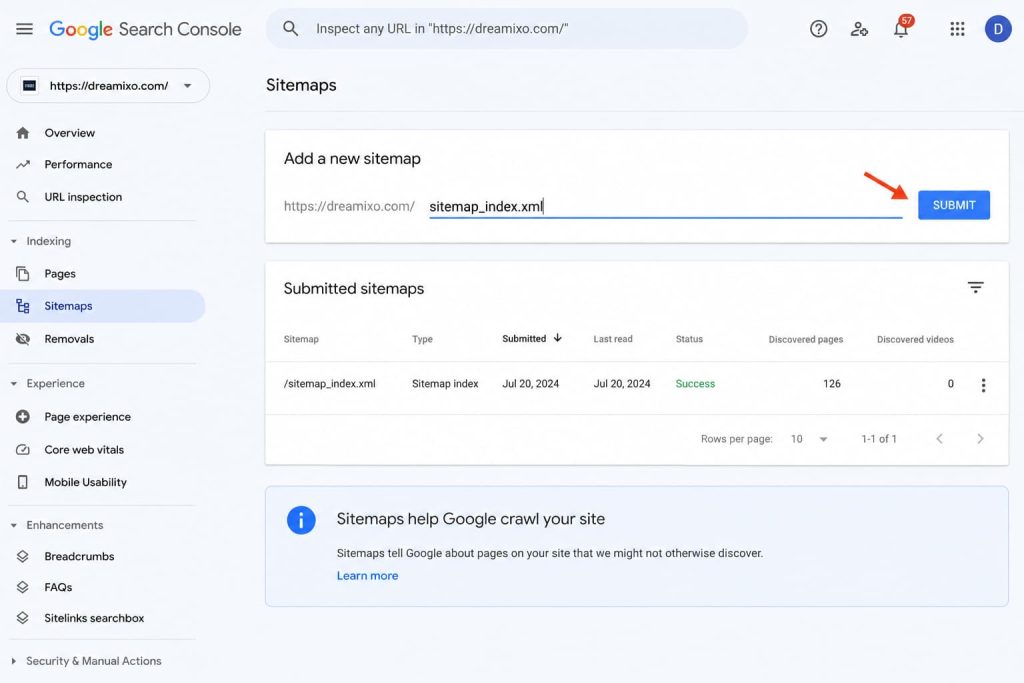
Task: Open the Removals section
Action: (69, 339)
